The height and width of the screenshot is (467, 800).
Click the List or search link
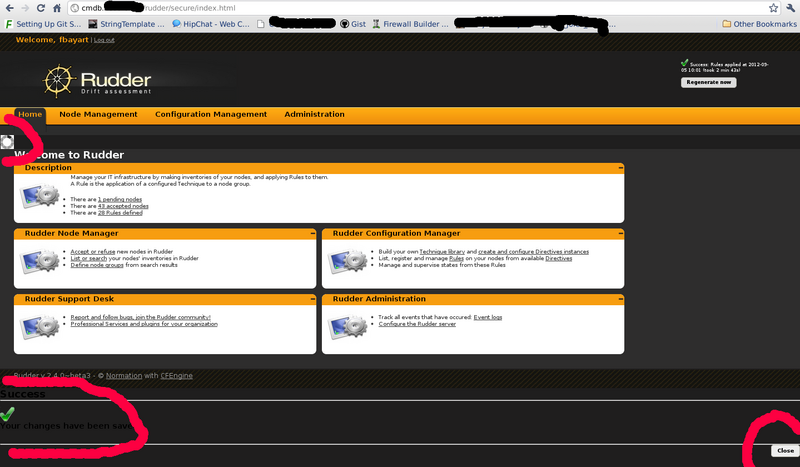point(89,258)
